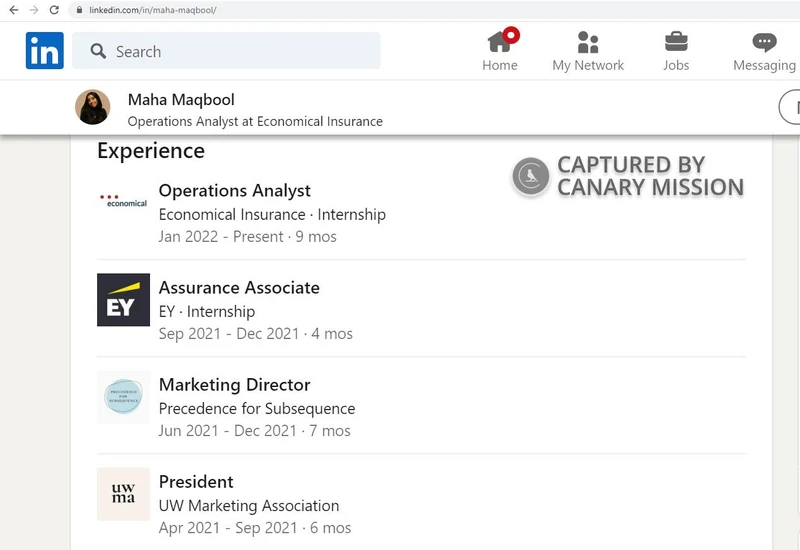
Task: Click the Operations Analyst job title
Action: point(235,191)
